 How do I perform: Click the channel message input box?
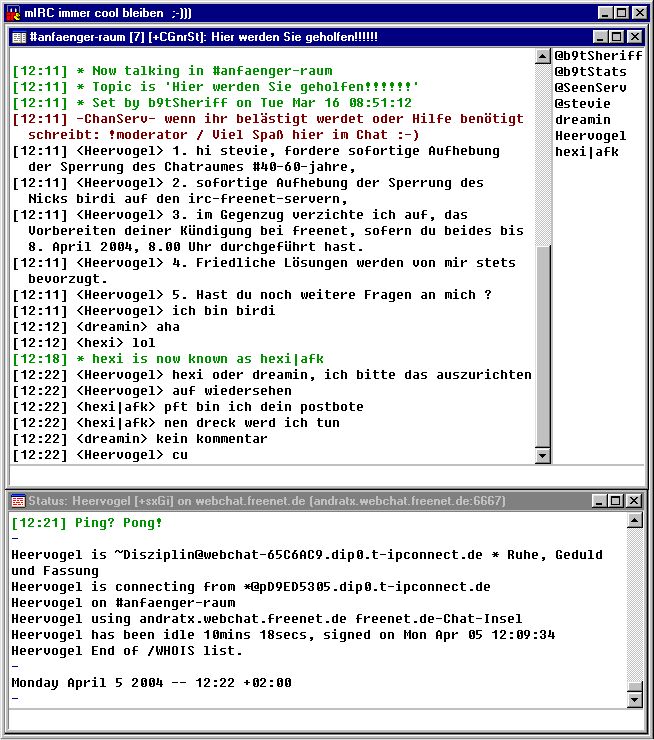point(327,475)
